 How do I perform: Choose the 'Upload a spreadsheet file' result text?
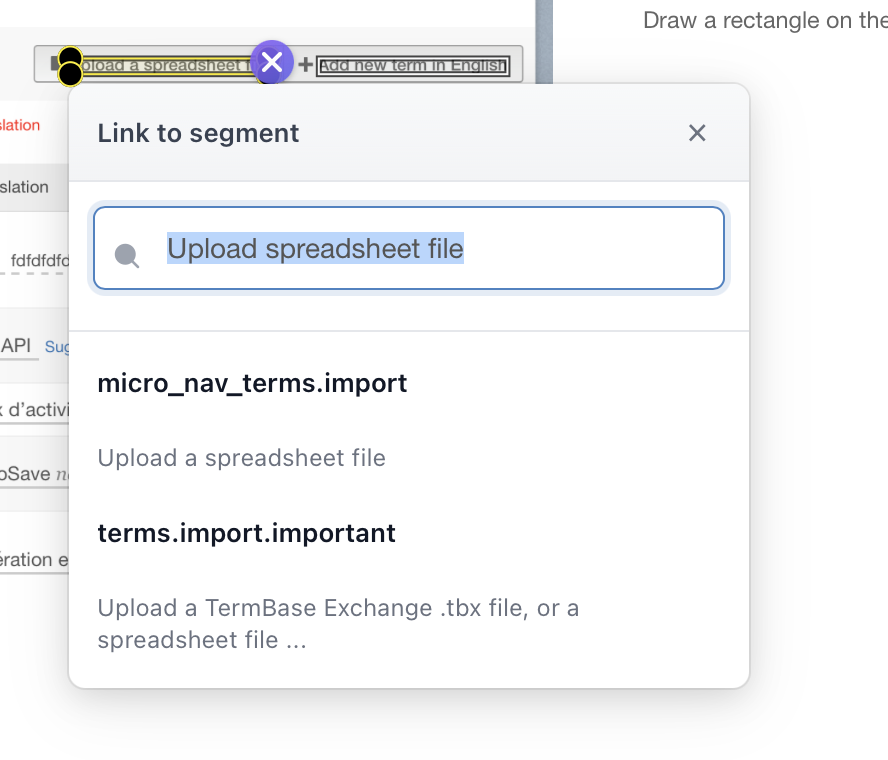[x=241, y=458]
